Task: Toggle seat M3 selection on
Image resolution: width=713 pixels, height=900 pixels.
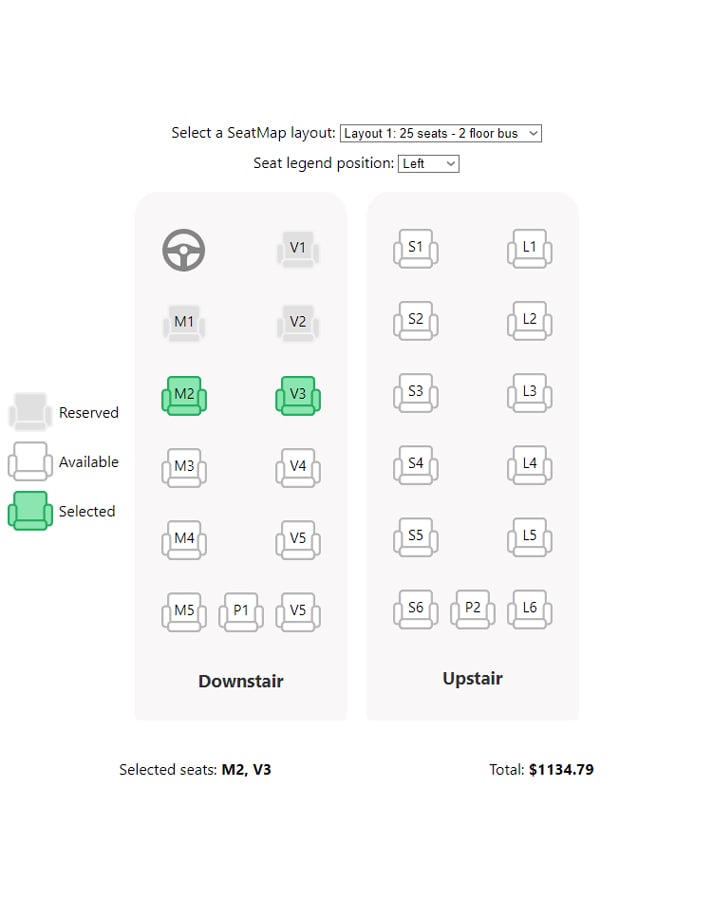Action: pyautogui.click(x=184, y=468)
